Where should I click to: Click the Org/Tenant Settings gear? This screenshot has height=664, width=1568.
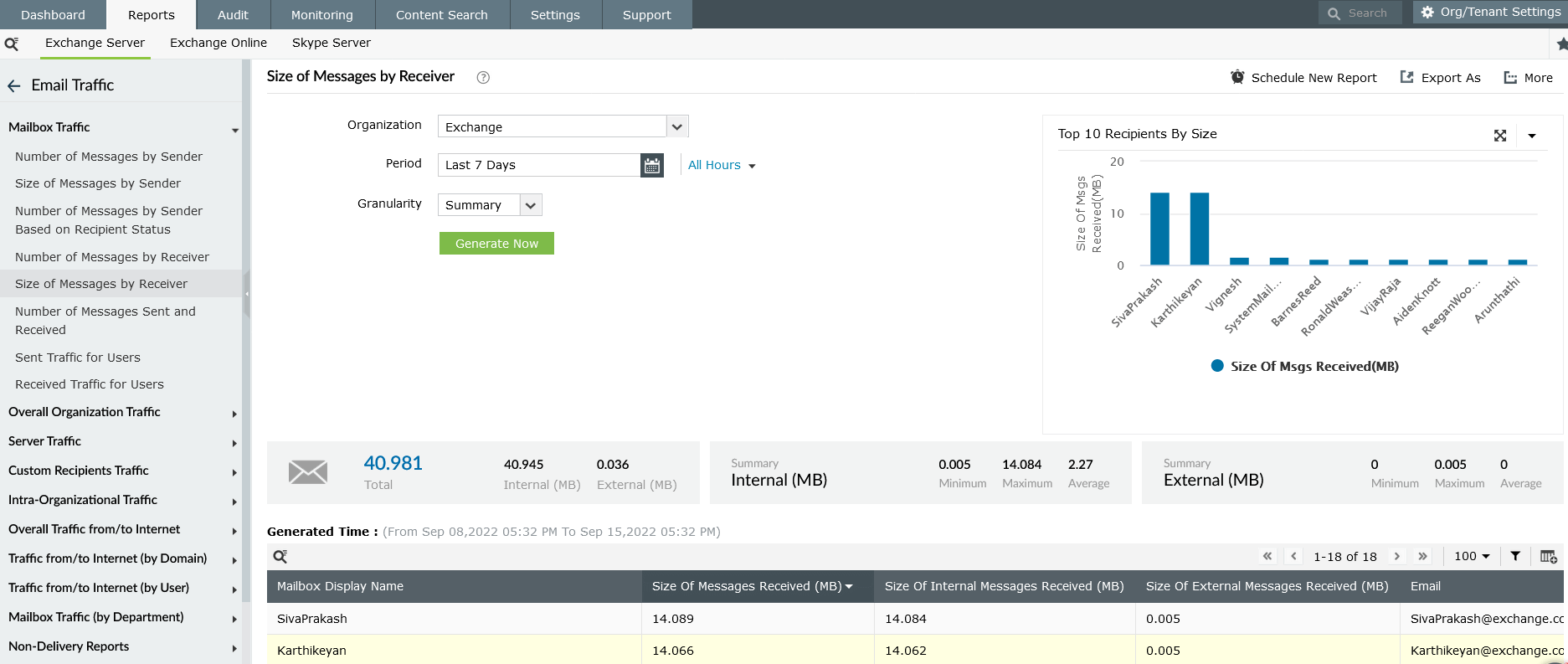pyautogui.click(x=1428, y=13)
